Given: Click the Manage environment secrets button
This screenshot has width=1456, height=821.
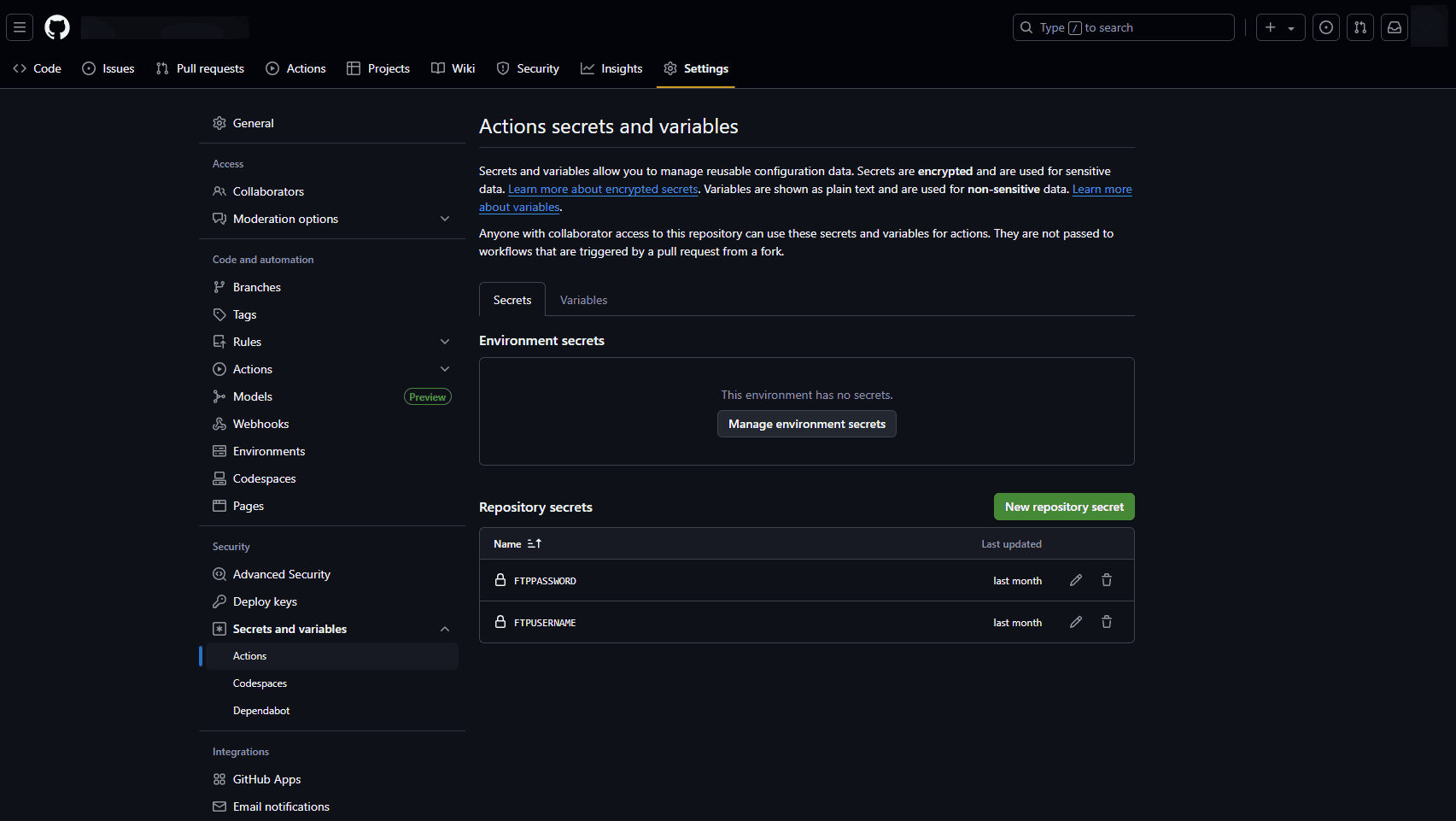Looking at the screenshot, I should [806, 424].
